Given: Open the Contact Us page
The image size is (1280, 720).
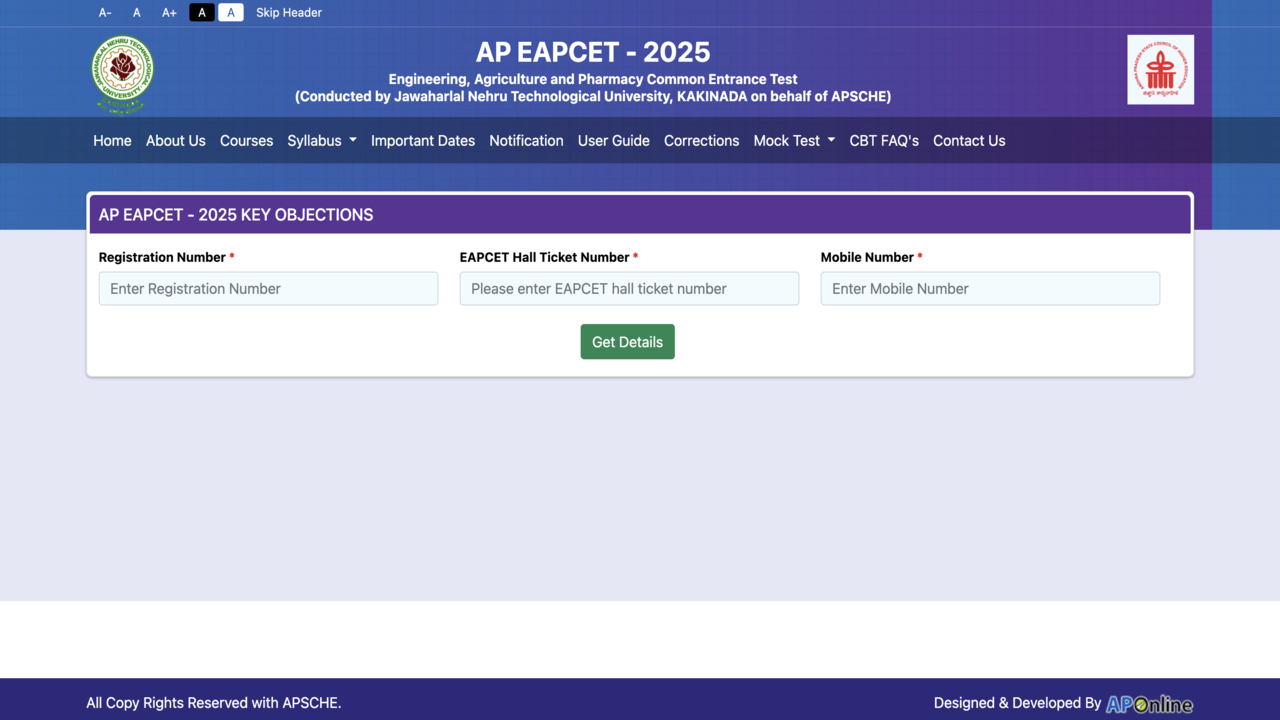Looking at the screenshot, I should tap(969, 141).
